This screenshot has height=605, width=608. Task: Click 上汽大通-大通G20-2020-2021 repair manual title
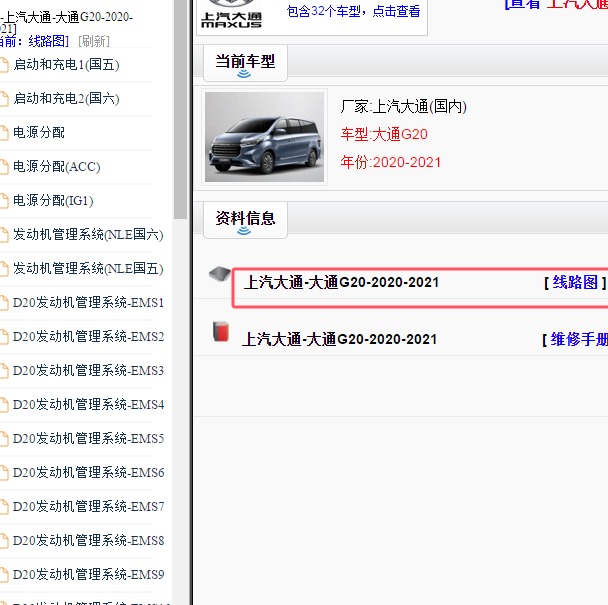click(x=339, y=339)
